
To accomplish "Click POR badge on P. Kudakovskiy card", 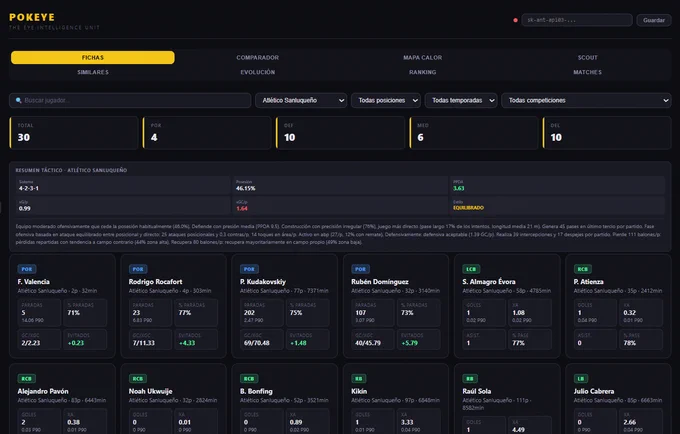I will click(249, 269).
